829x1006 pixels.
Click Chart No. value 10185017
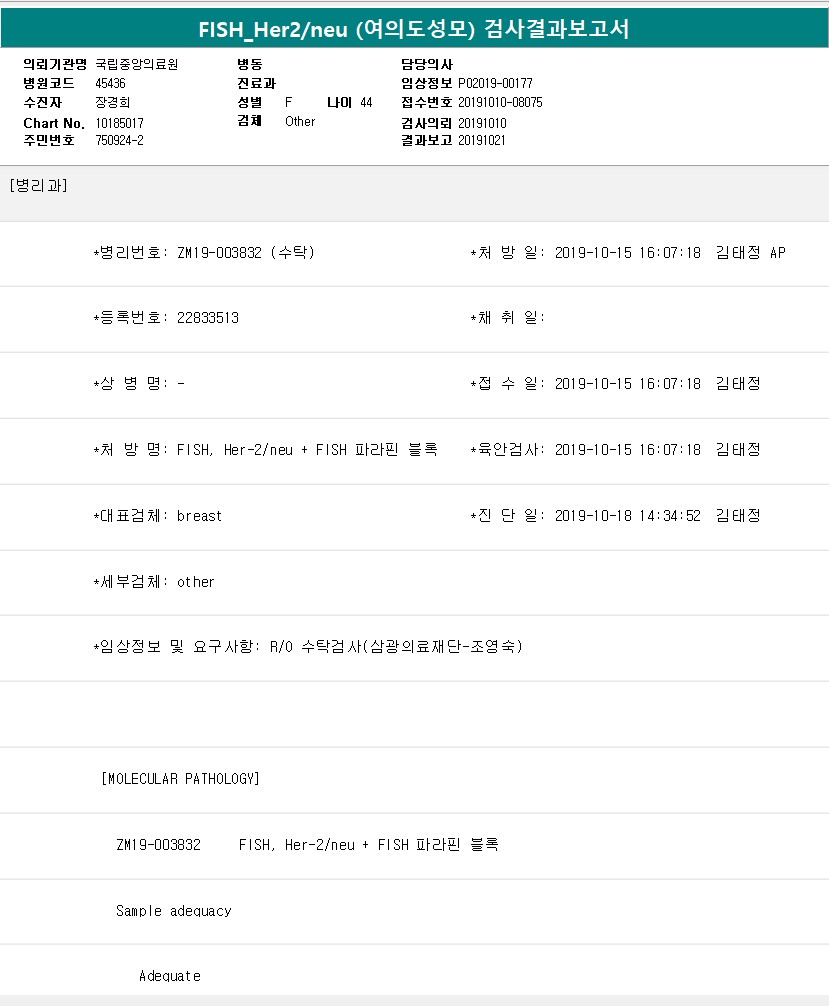pos(122,122)
